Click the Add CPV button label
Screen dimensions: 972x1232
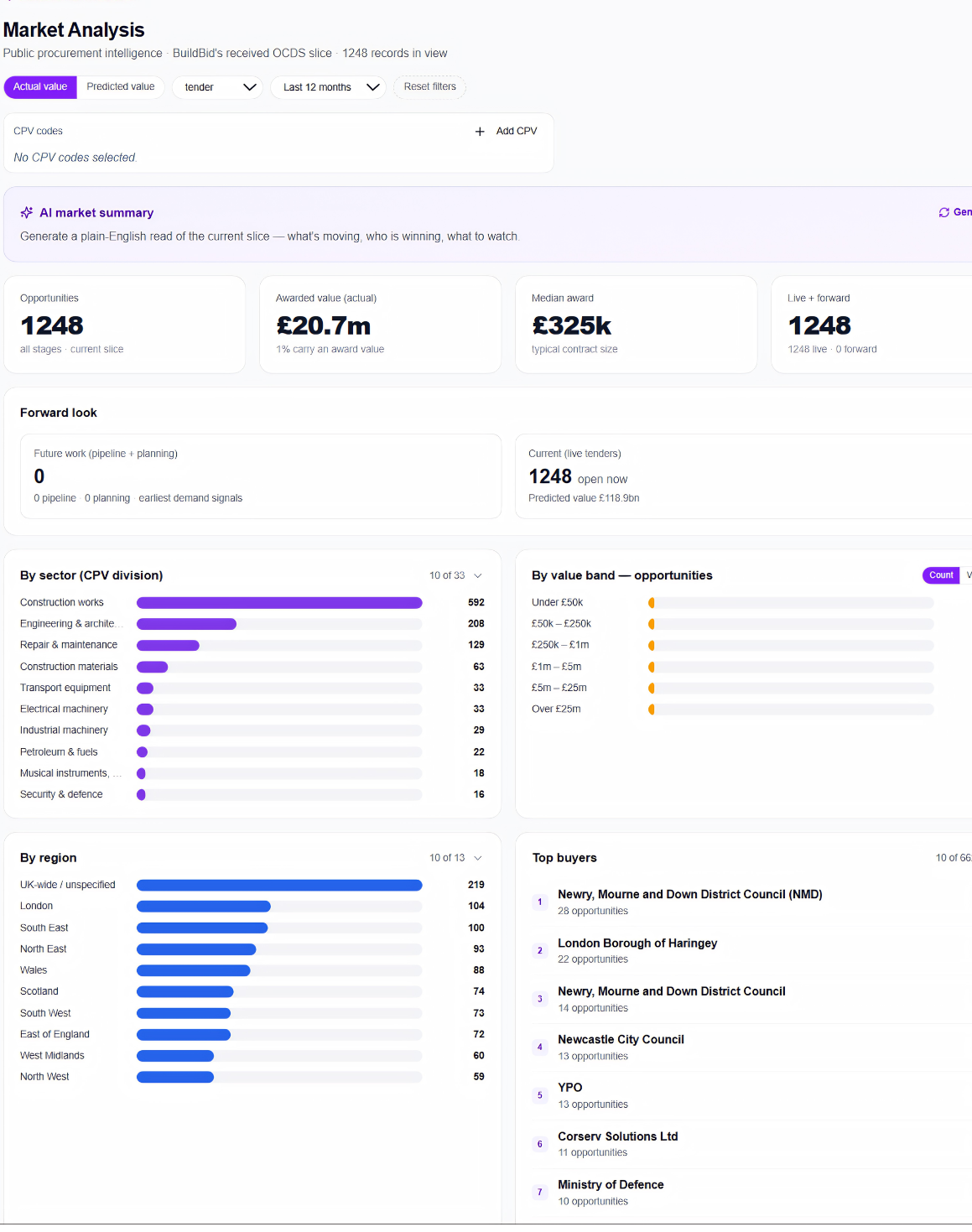pyautogui.click(x=517, y=132)
